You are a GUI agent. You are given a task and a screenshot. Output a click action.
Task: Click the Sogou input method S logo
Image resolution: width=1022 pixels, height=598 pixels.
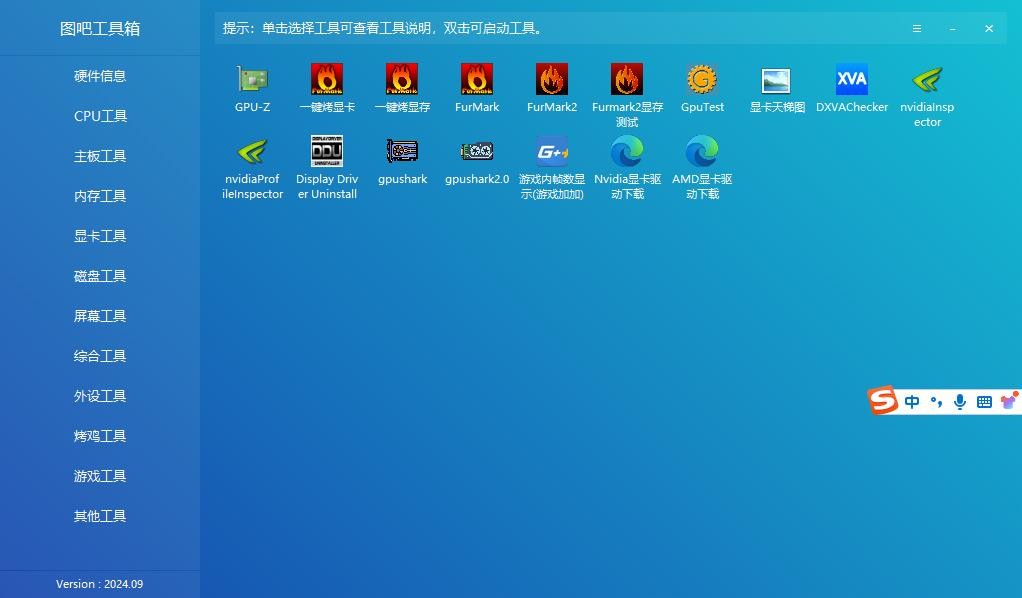(x=883, y=400)
